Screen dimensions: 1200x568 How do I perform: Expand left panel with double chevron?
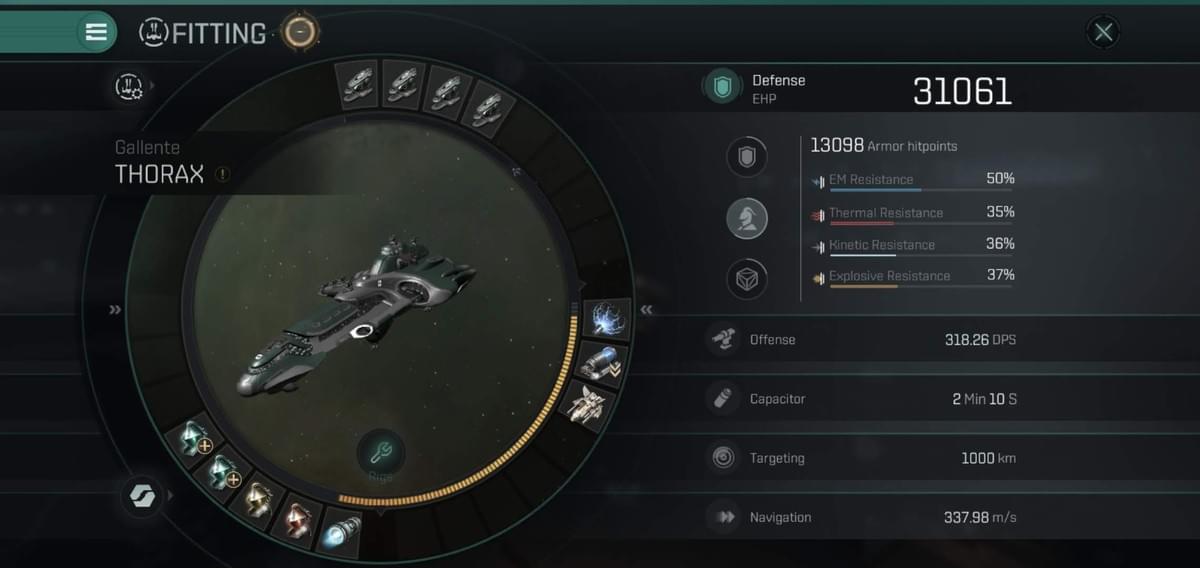[115, 310]
